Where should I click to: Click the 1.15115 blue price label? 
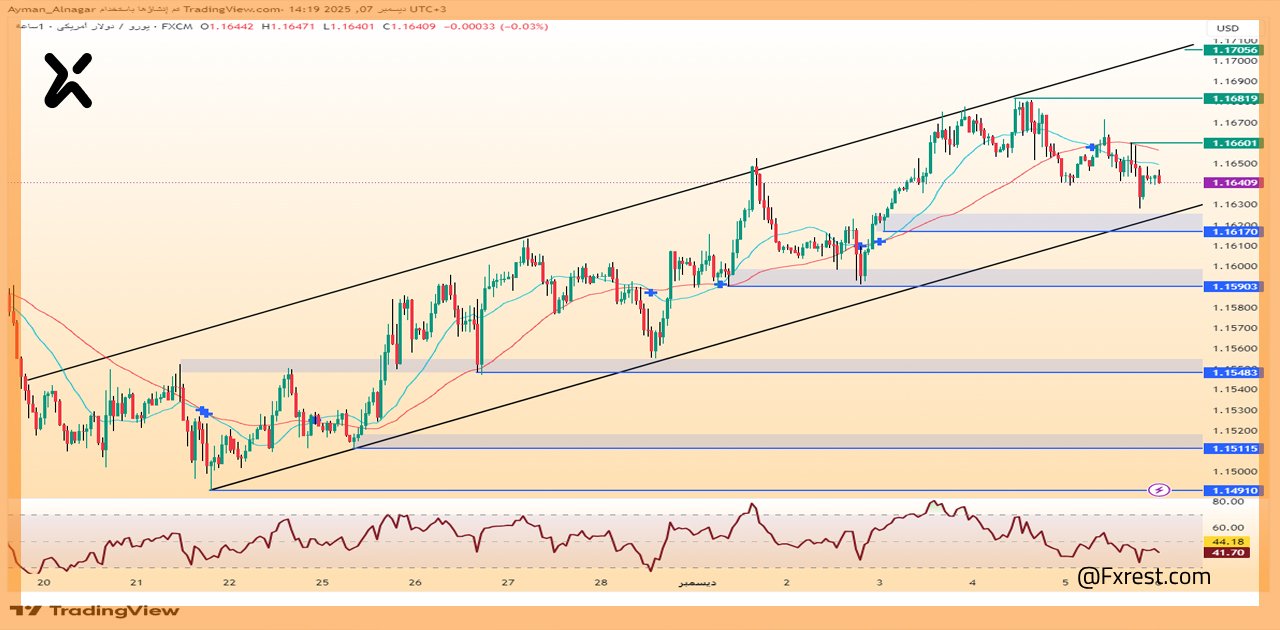click(1234, 449)
